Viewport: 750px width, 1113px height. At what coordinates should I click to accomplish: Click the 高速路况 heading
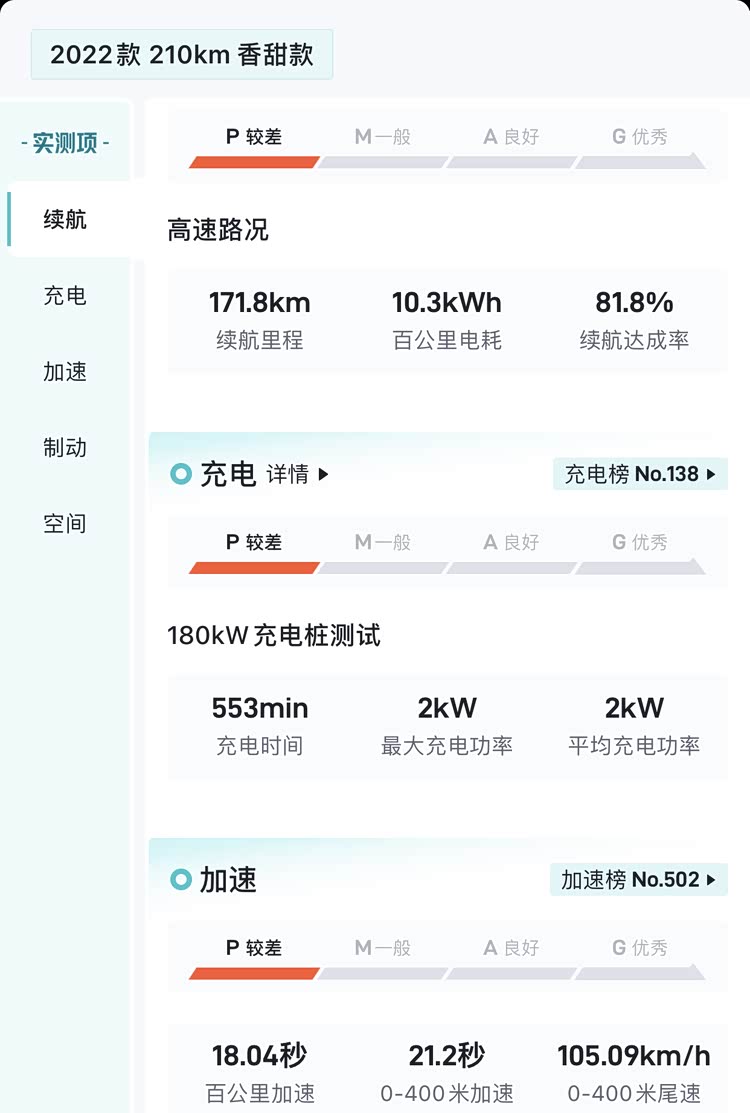[x=218, y=230]
